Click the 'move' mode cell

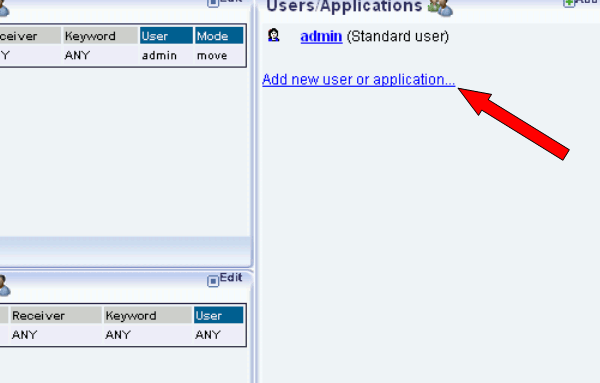coord(212,55)
